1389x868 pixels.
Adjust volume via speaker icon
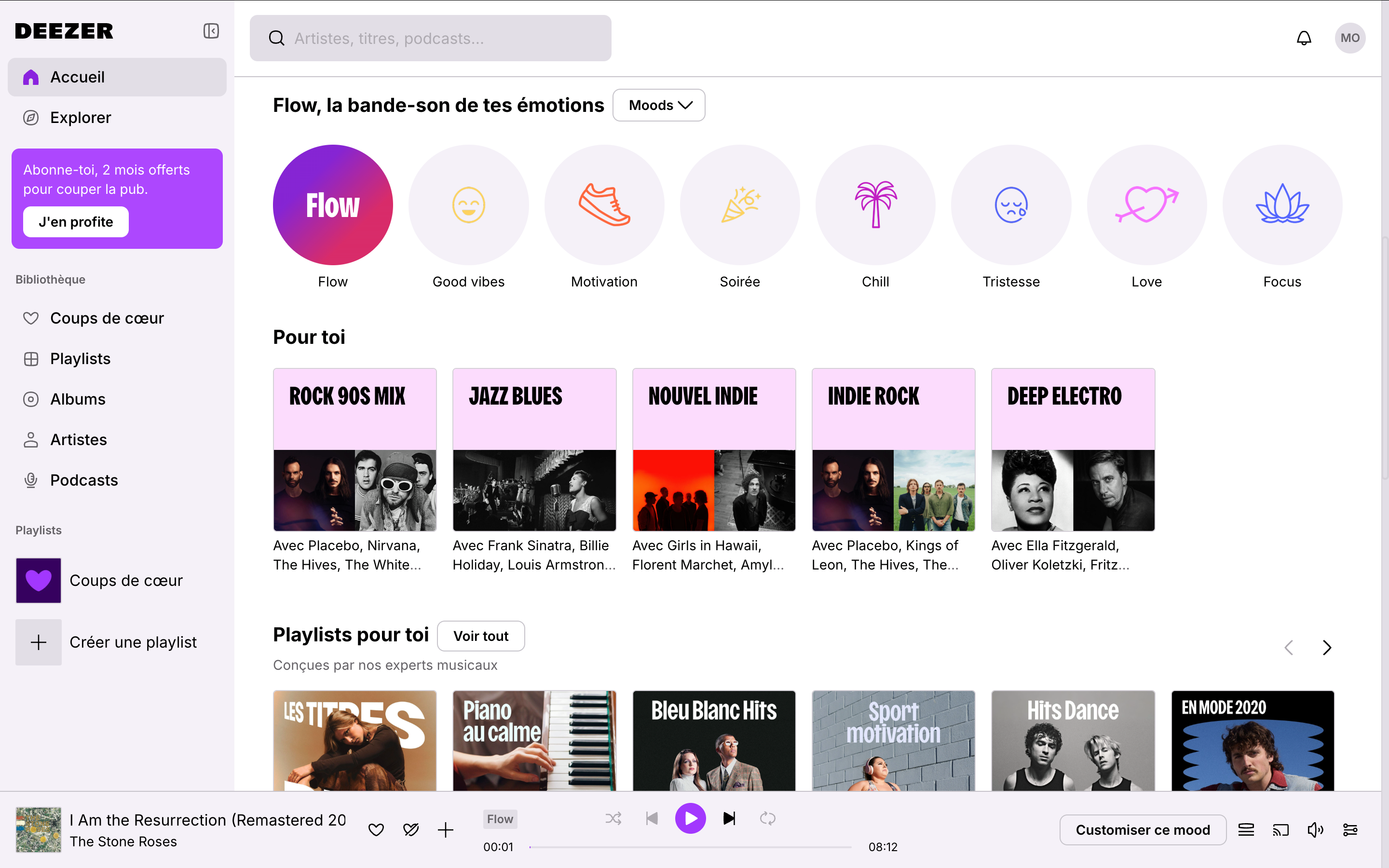(x=1315, y=829)
